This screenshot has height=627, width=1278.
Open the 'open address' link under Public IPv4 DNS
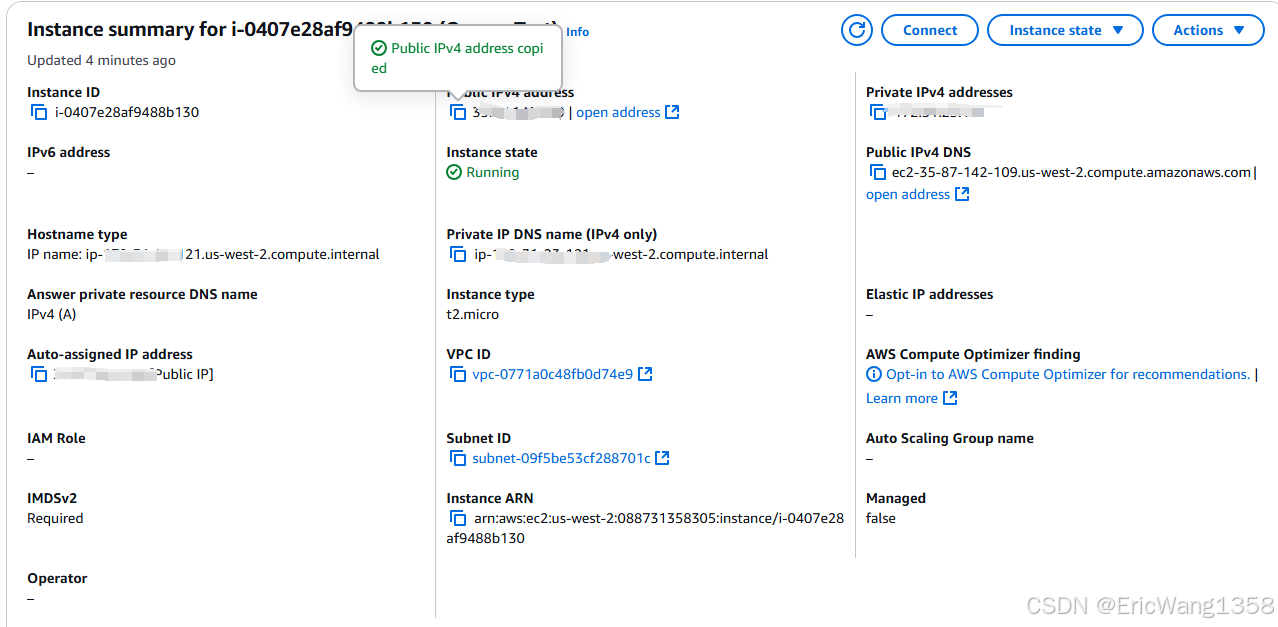908,194
